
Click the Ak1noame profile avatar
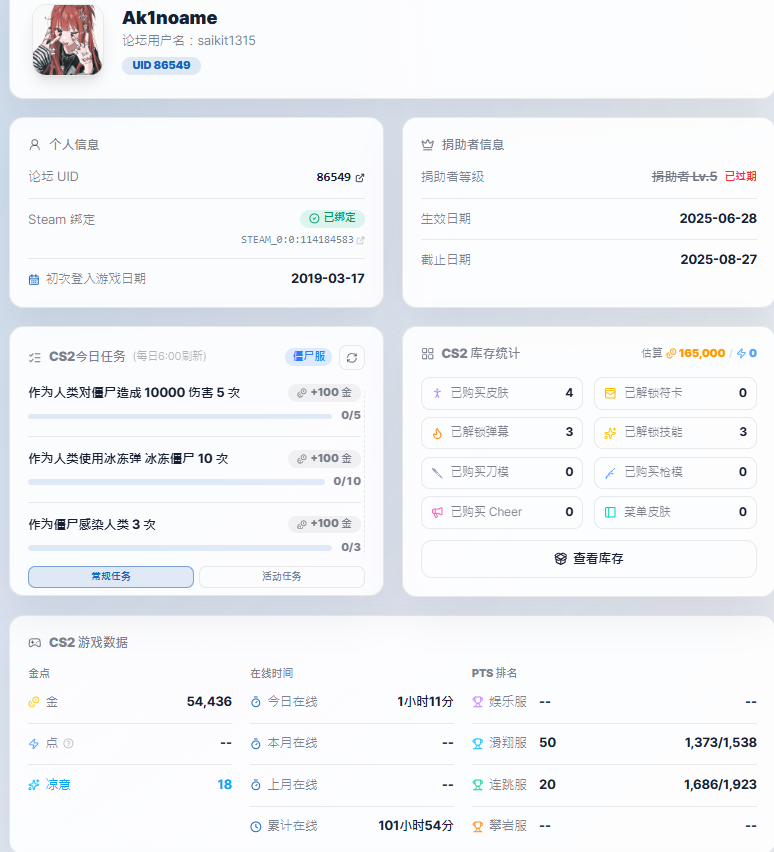coord(68,40)
